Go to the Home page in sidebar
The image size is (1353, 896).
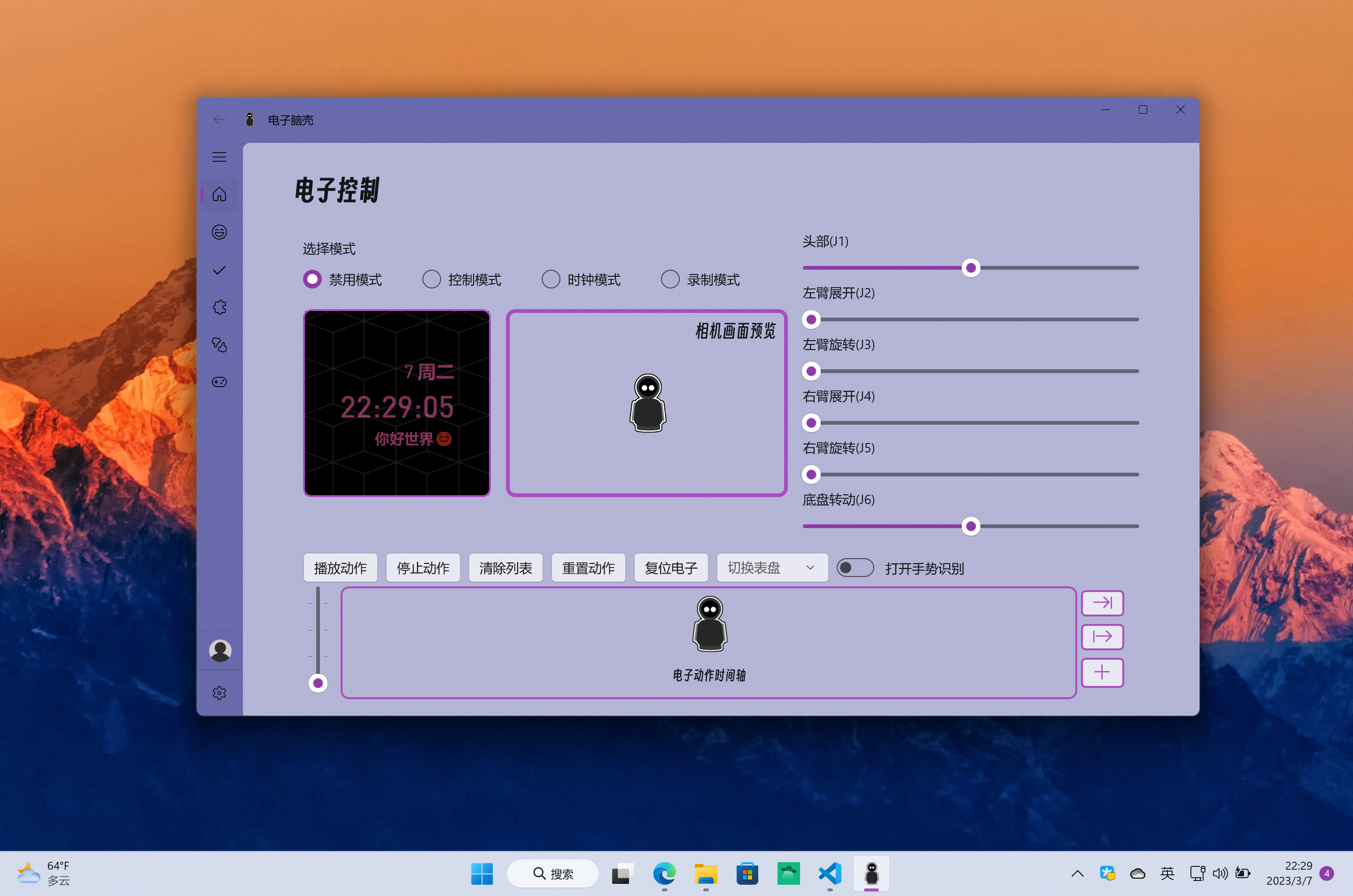point(219,195)
